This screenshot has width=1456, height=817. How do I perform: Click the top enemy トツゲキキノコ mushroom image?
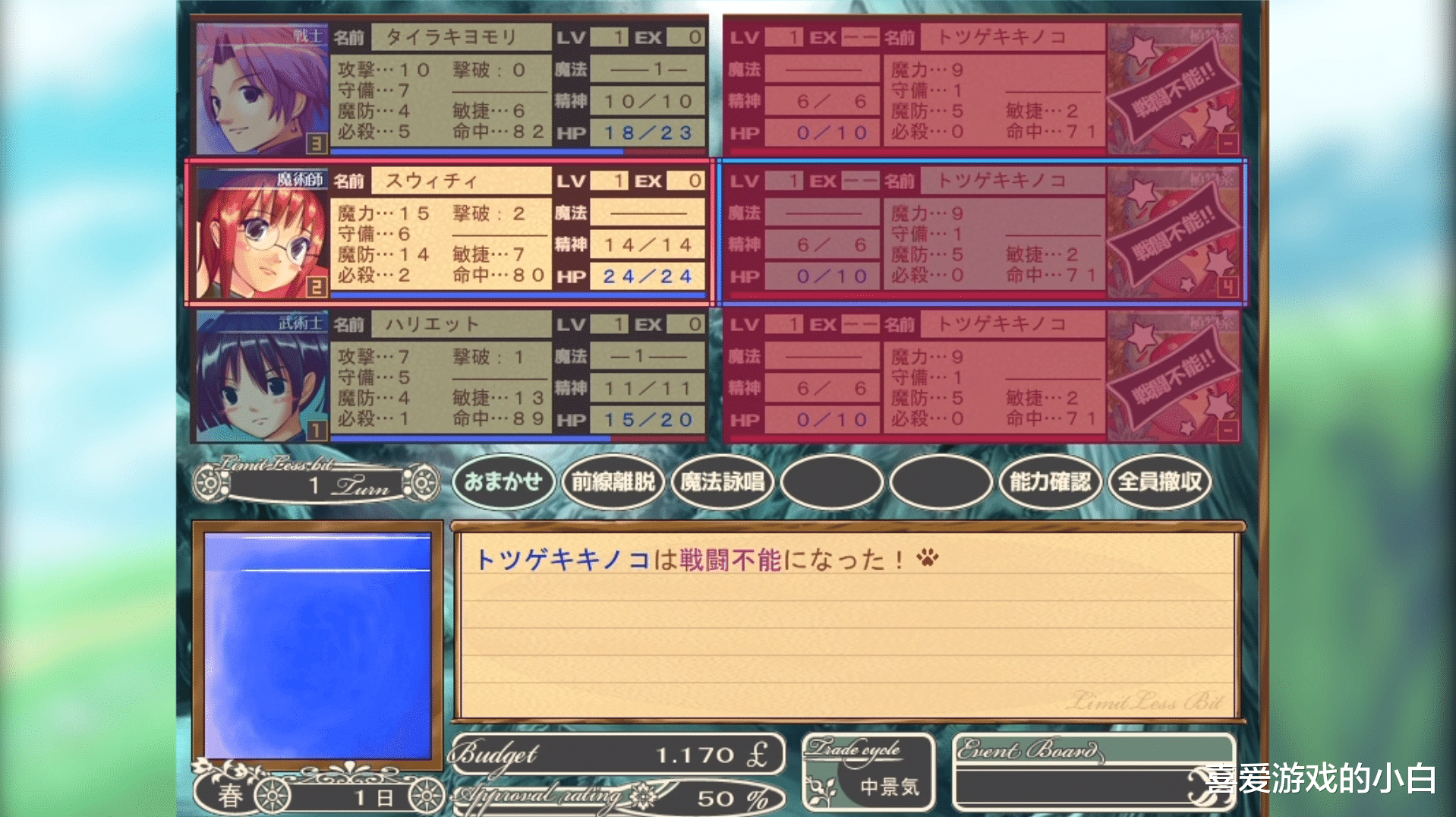tap(1173, 88)
